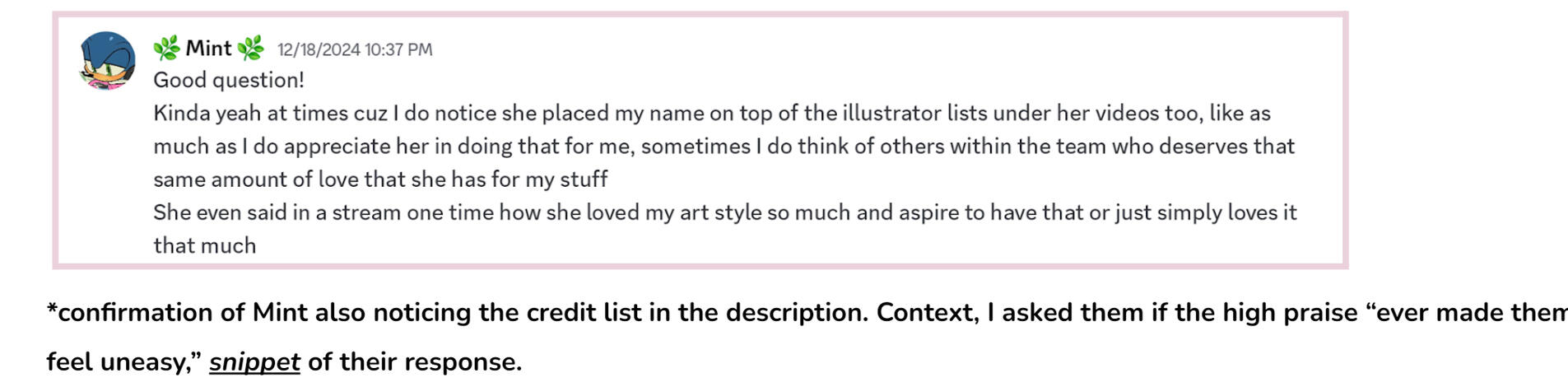Click the herb emoji before Mint
Image resolution: width=1568 pixels, height=387 pixels.
pyautogui.click(x=166, y=49)
